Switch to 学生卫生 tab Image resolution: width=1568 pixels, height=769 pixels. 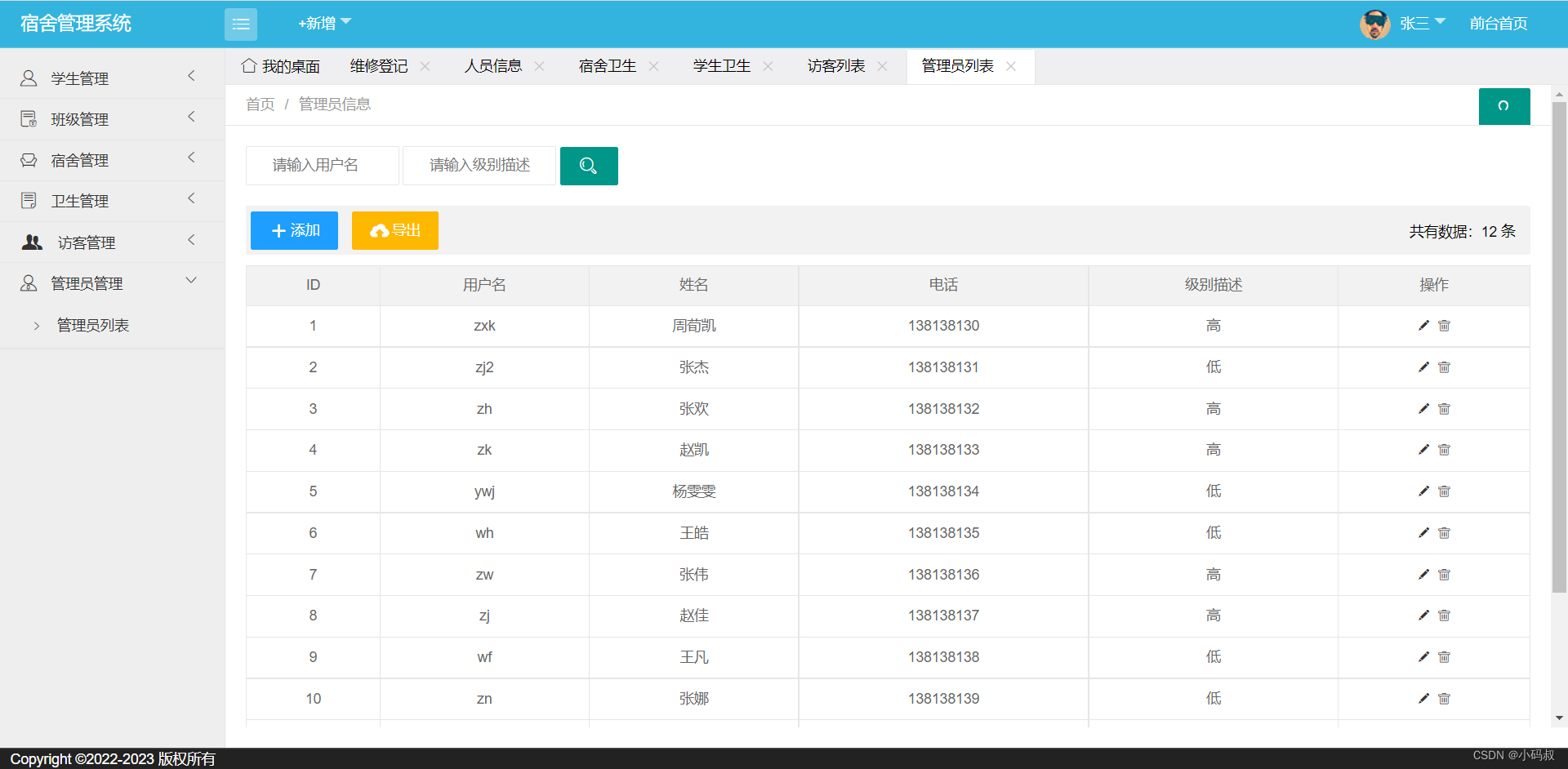[x=722, y=66]
